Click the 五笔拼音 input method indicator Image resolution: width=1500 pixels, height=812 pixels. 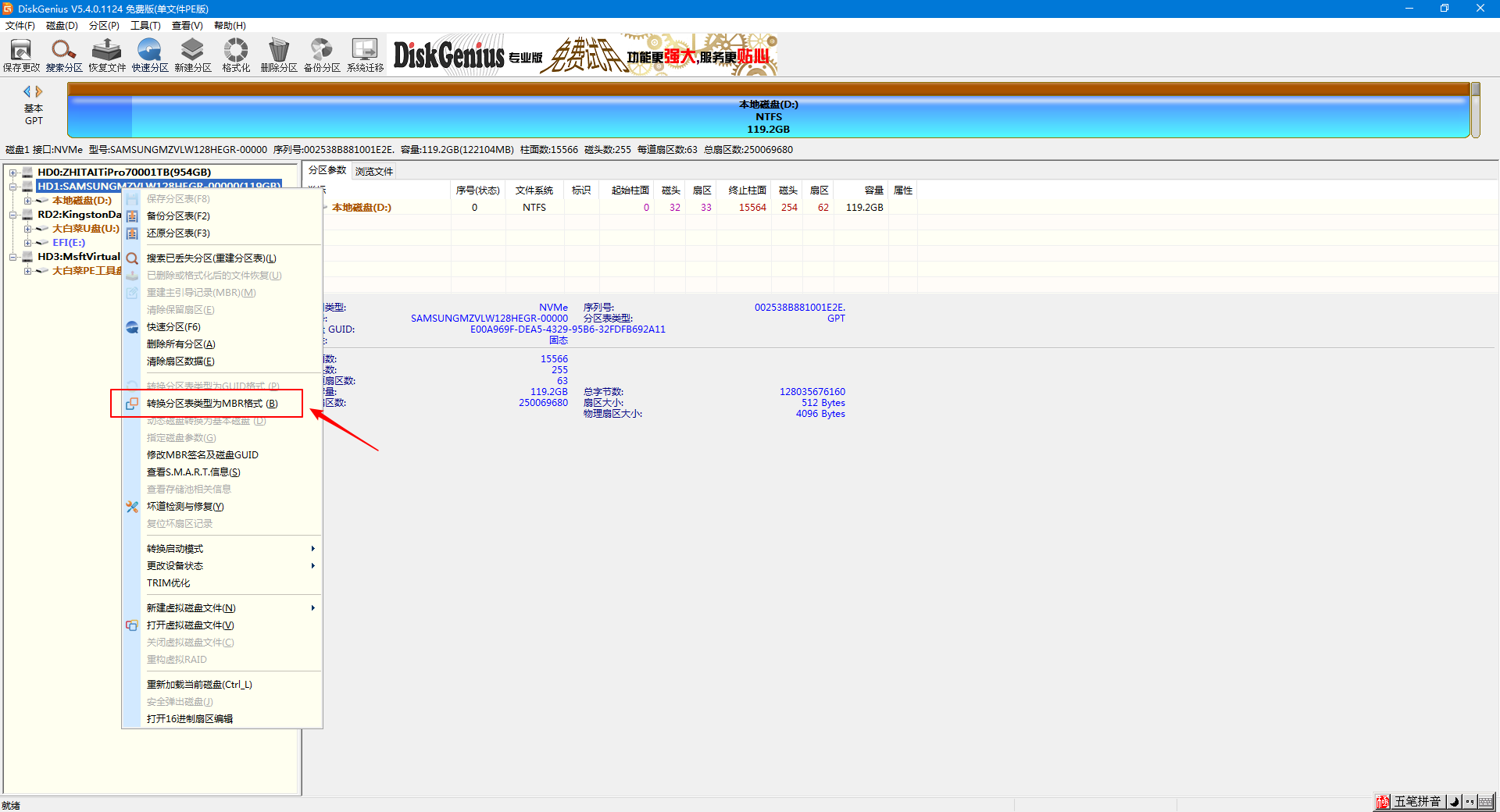coord(1417,802)
